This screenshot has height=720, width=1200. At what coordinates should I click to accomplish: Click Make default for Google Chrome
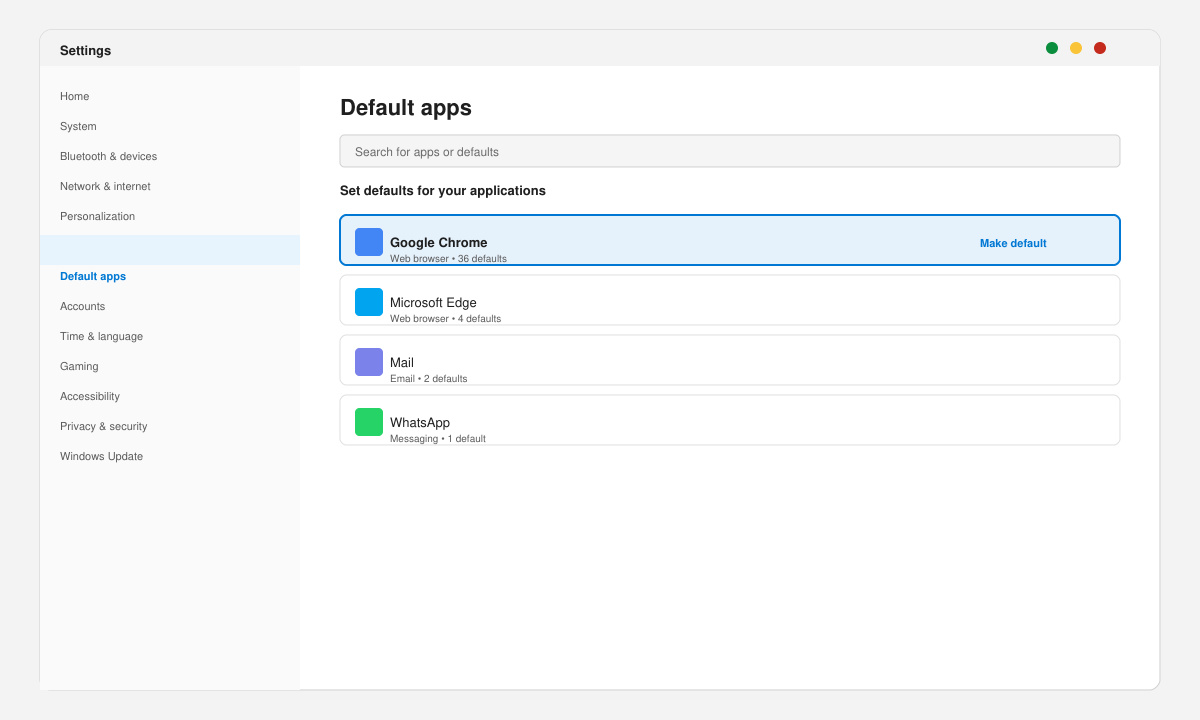point(1013,243)
